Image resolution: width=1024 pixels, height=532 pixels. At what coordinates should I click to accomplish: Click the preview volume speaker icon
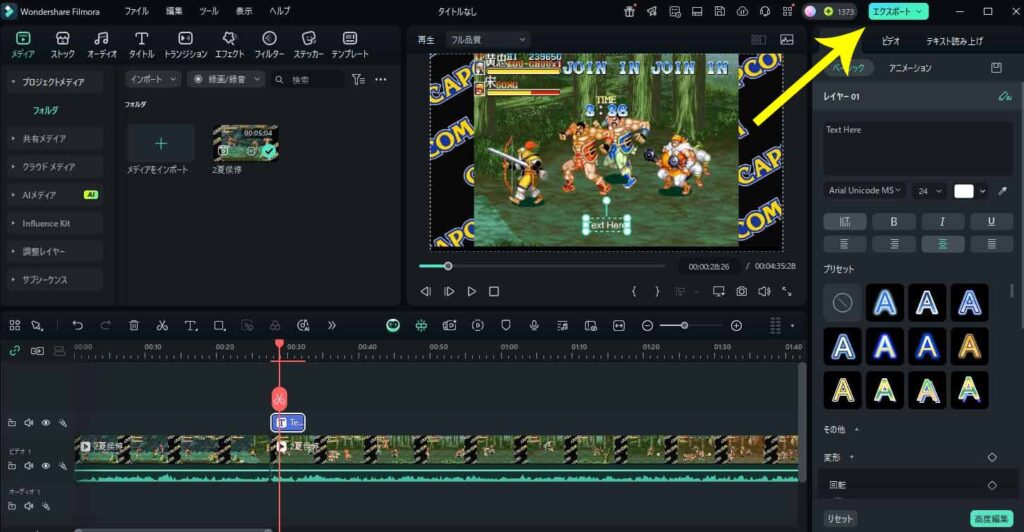tap(764, 291)
